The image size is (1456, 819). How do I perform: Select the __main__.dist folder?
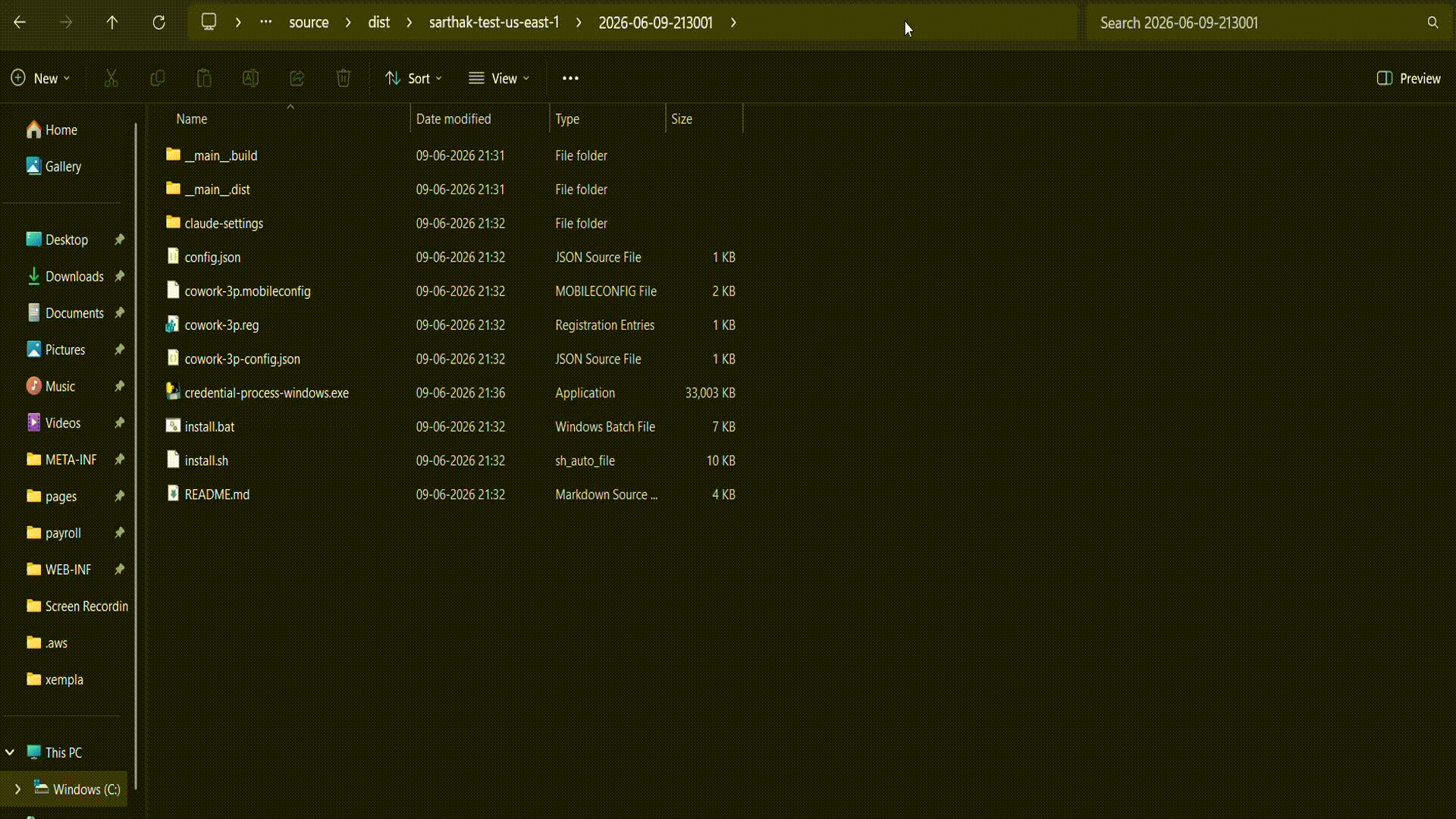(x=217, y=190)
